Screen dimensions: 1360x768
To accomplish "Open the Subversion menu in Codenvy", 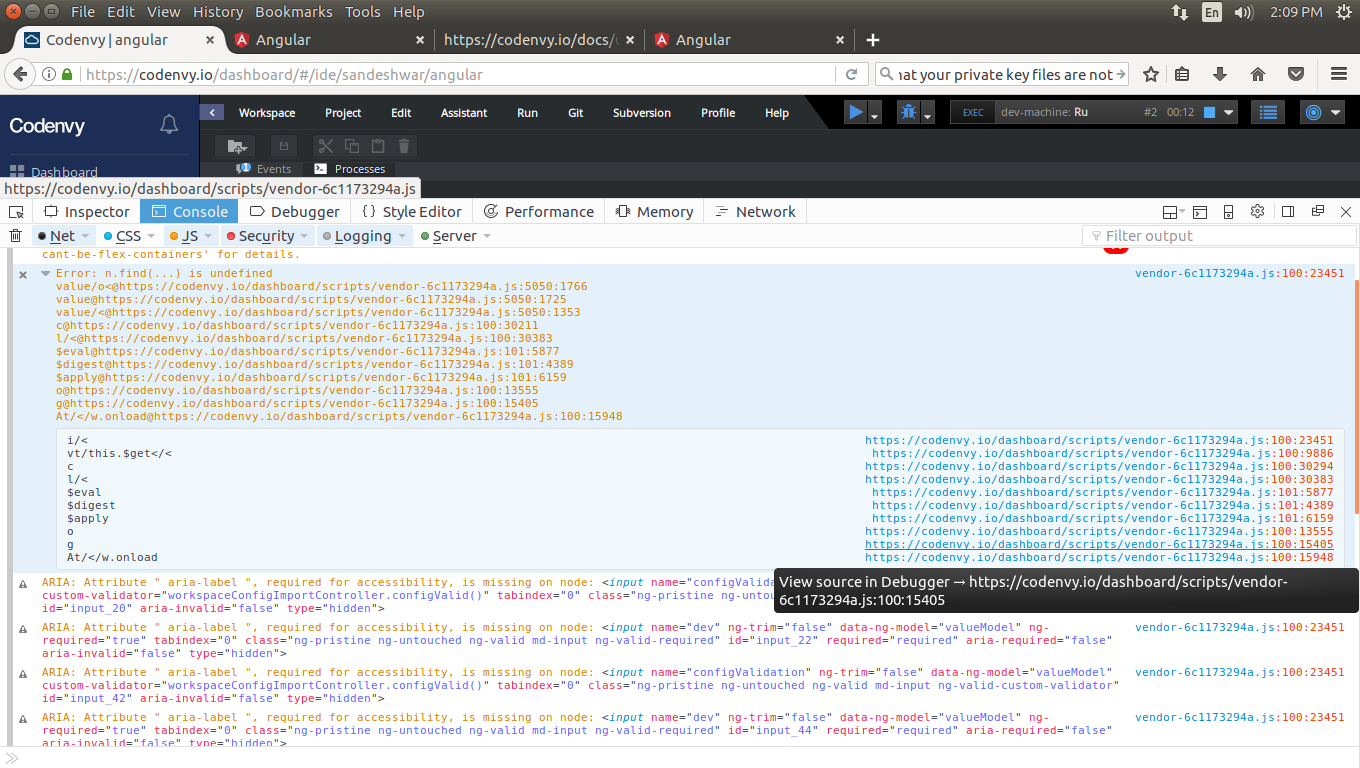I will (x=641, y=112).
